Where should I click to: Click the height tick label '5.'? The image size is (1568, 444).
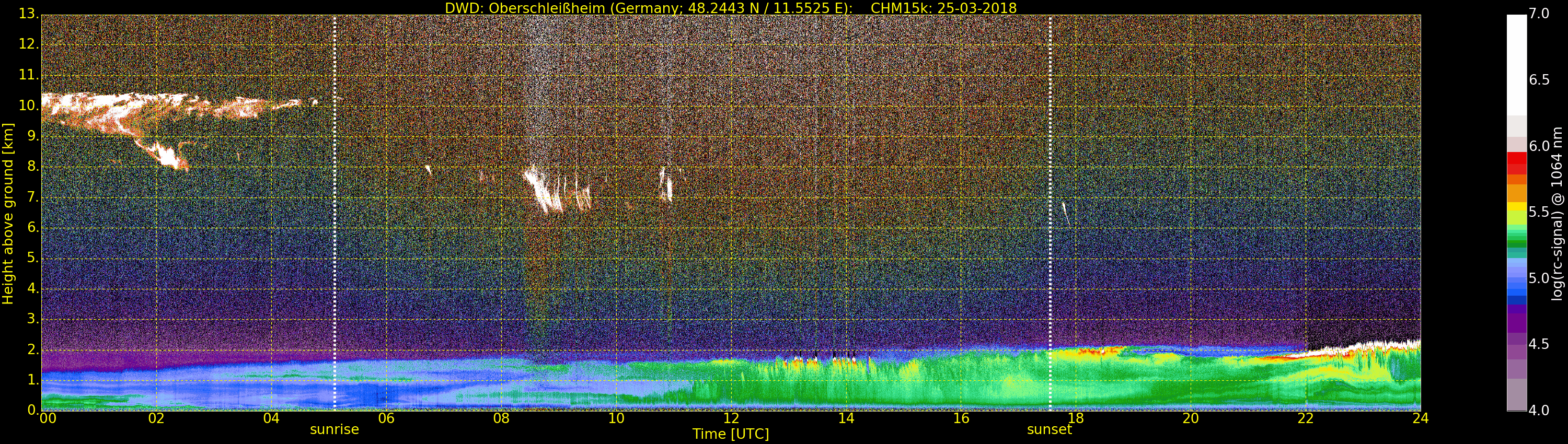click(x=32, y=258)
